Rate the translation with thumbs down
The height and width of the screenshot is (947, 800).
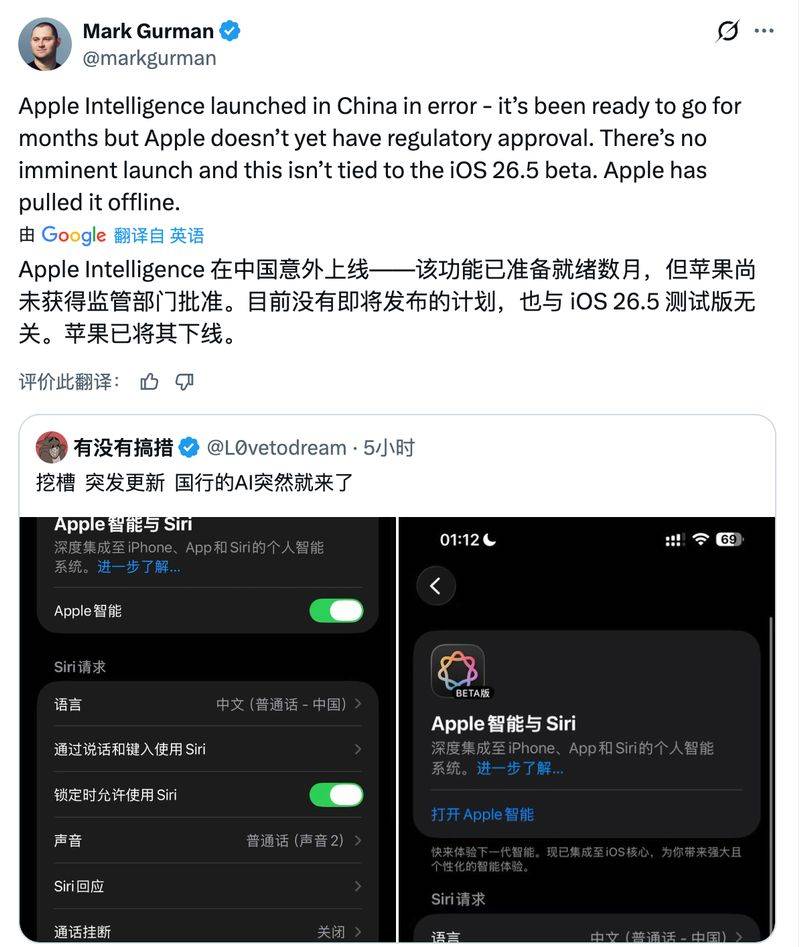click(184, 382)
